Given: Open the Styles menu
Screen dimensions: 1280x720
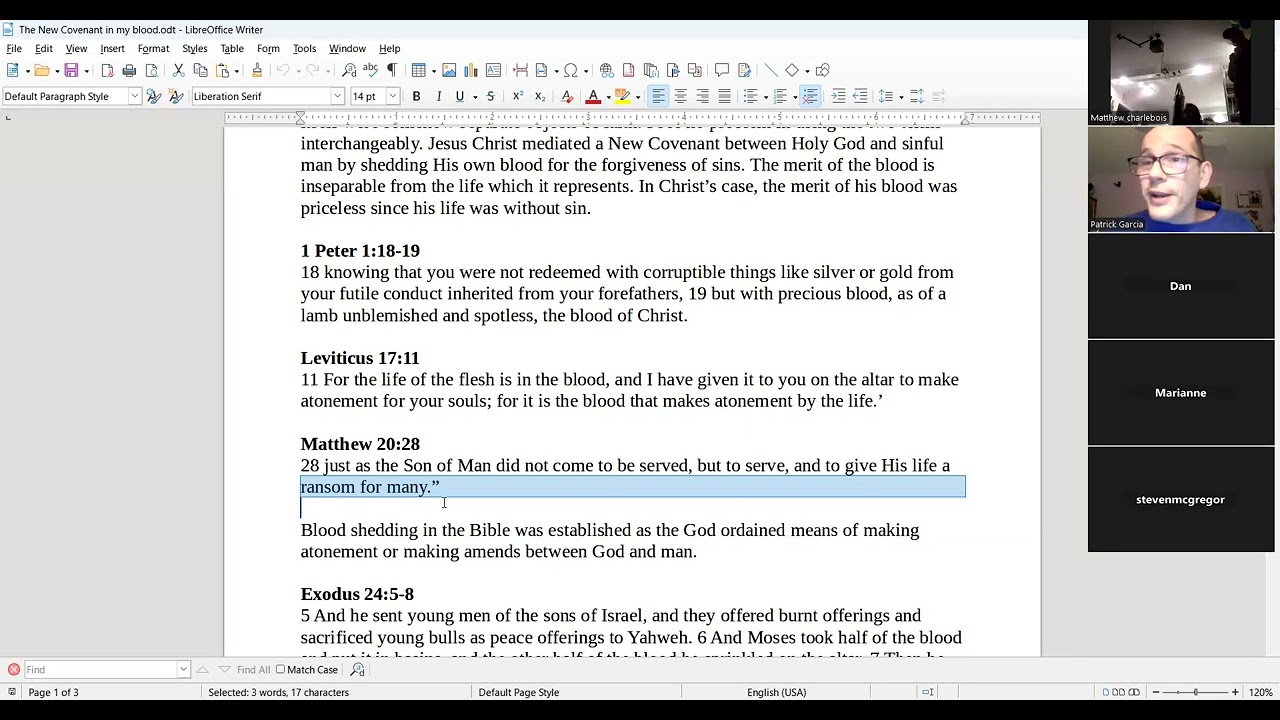Looking at the screenshot, I should tap(194, 48).
